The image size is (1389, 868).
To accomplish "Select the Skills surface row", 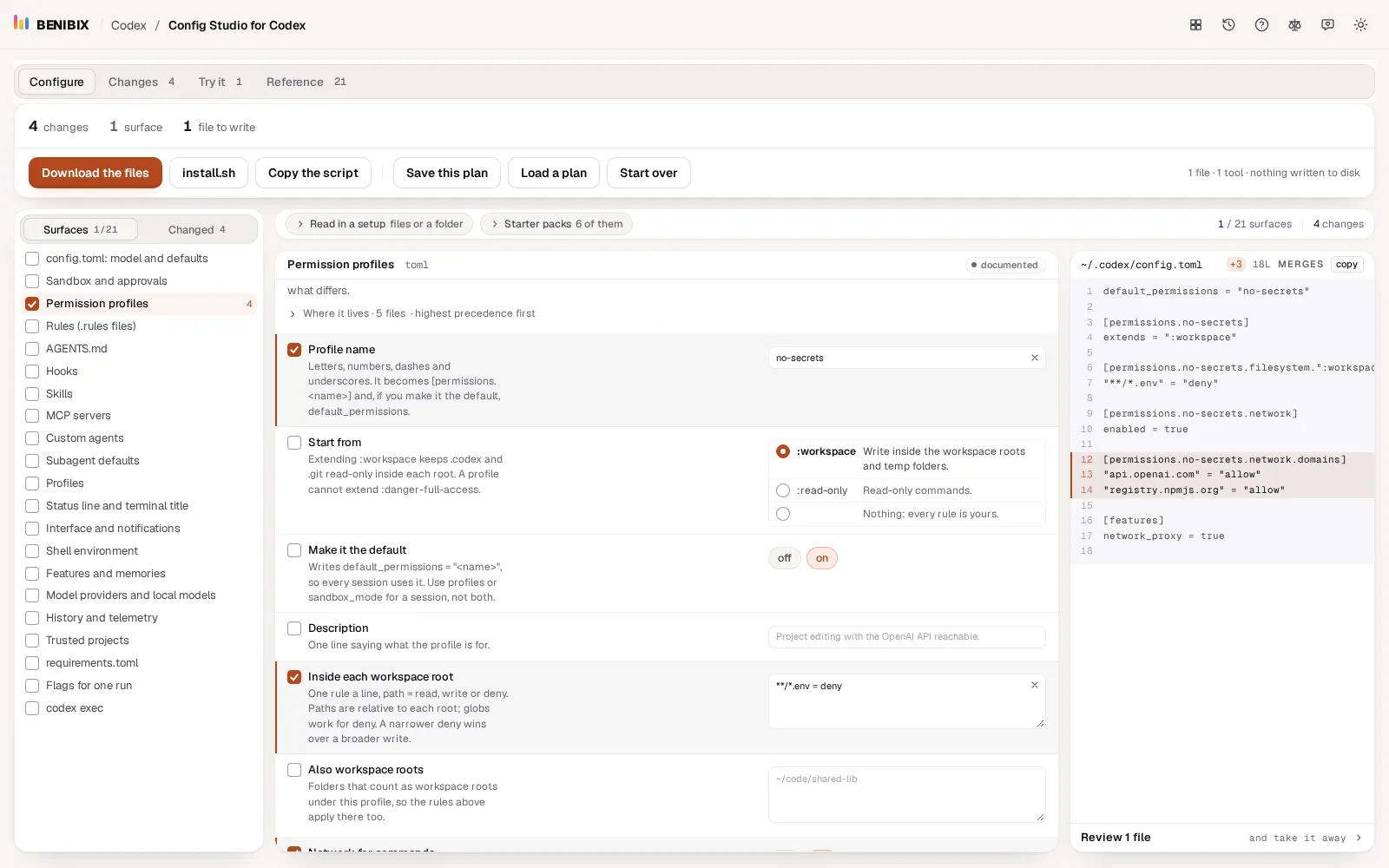I will (139, 394).
